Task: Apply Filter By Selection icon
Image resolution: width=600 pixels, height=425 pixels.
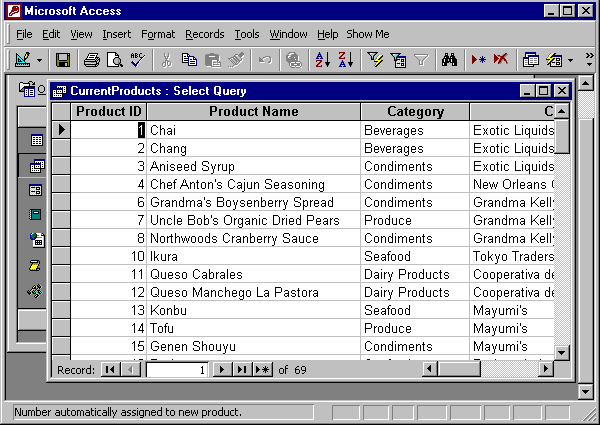Action: (x=375, y=60)
